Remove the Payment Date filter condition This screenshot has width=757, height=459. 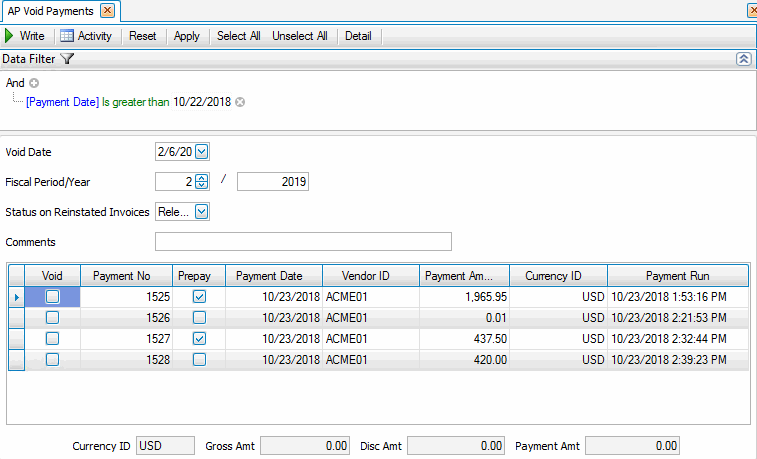tap(240, 102)
